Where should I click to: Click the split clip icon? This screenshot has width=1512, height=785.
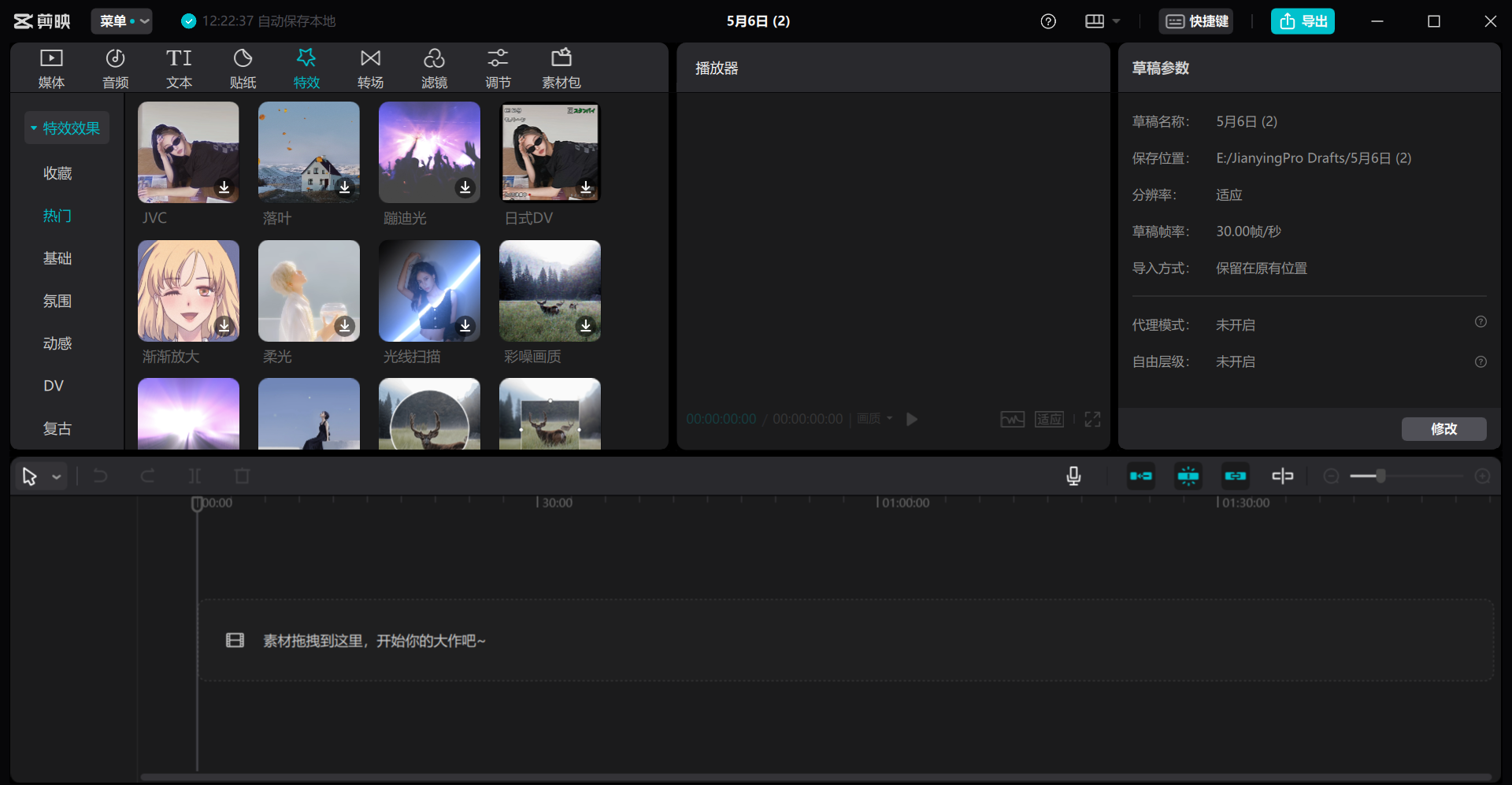[195, 476]
